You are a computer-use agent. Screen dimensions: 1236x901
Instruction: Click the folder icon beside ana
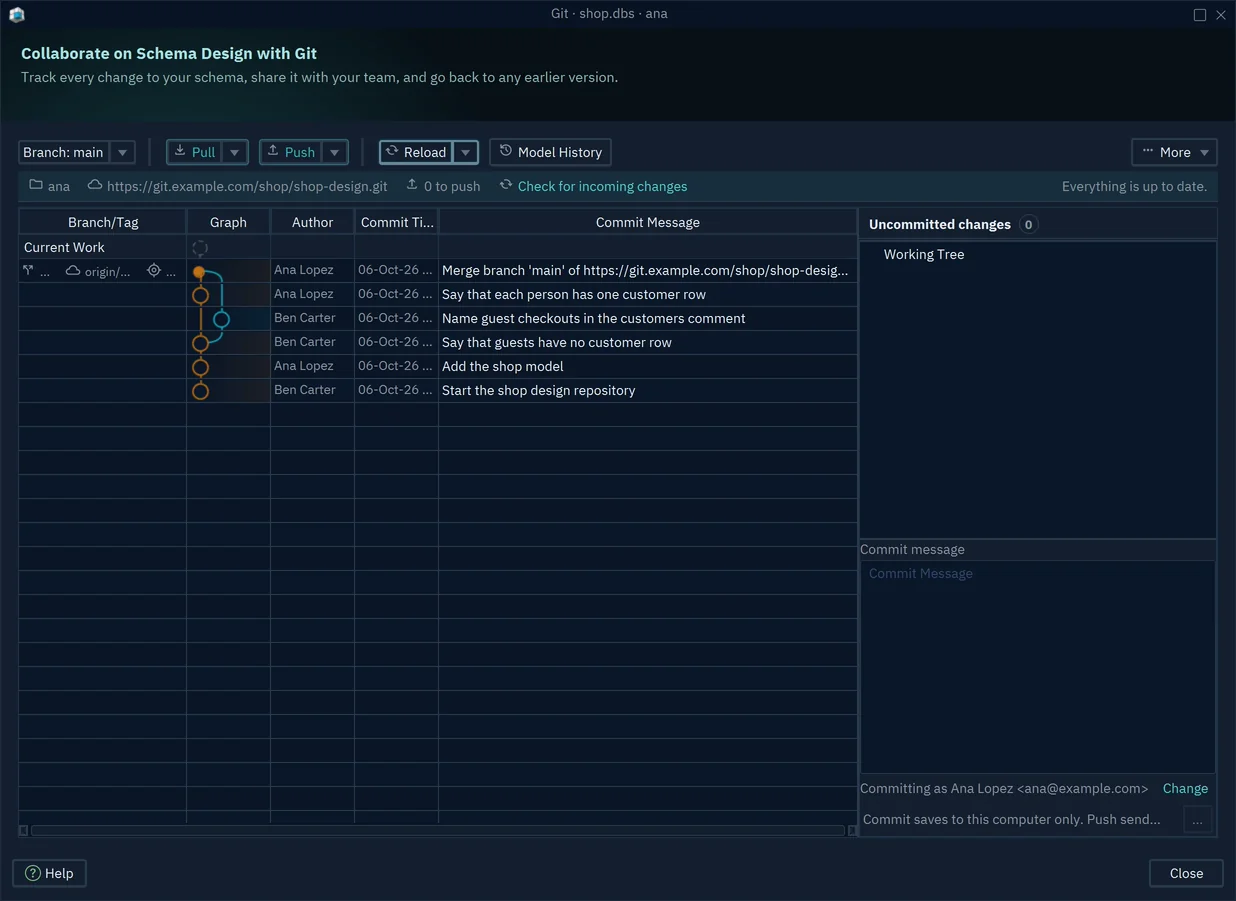click(x=36, y=185)
